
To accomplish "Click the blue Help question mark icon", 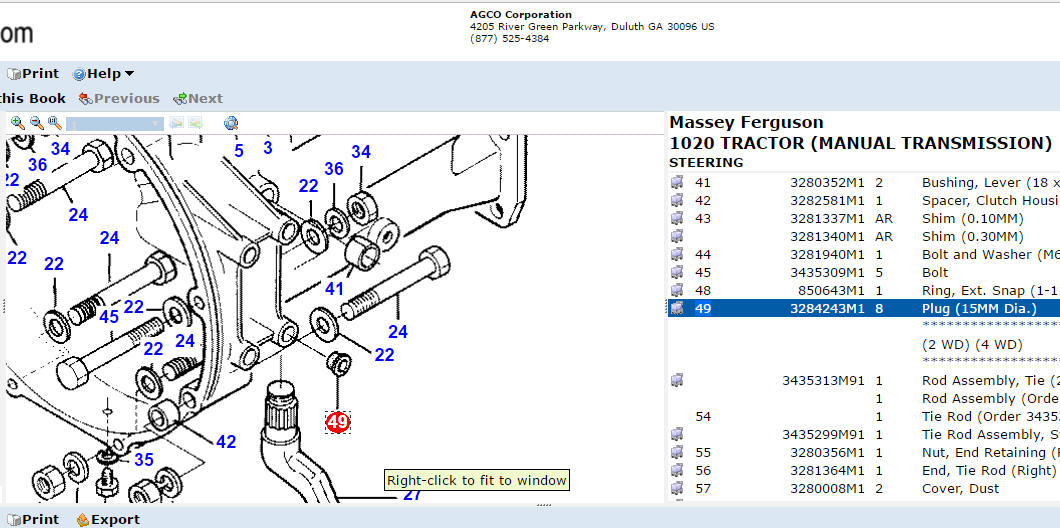I will 79,74.
